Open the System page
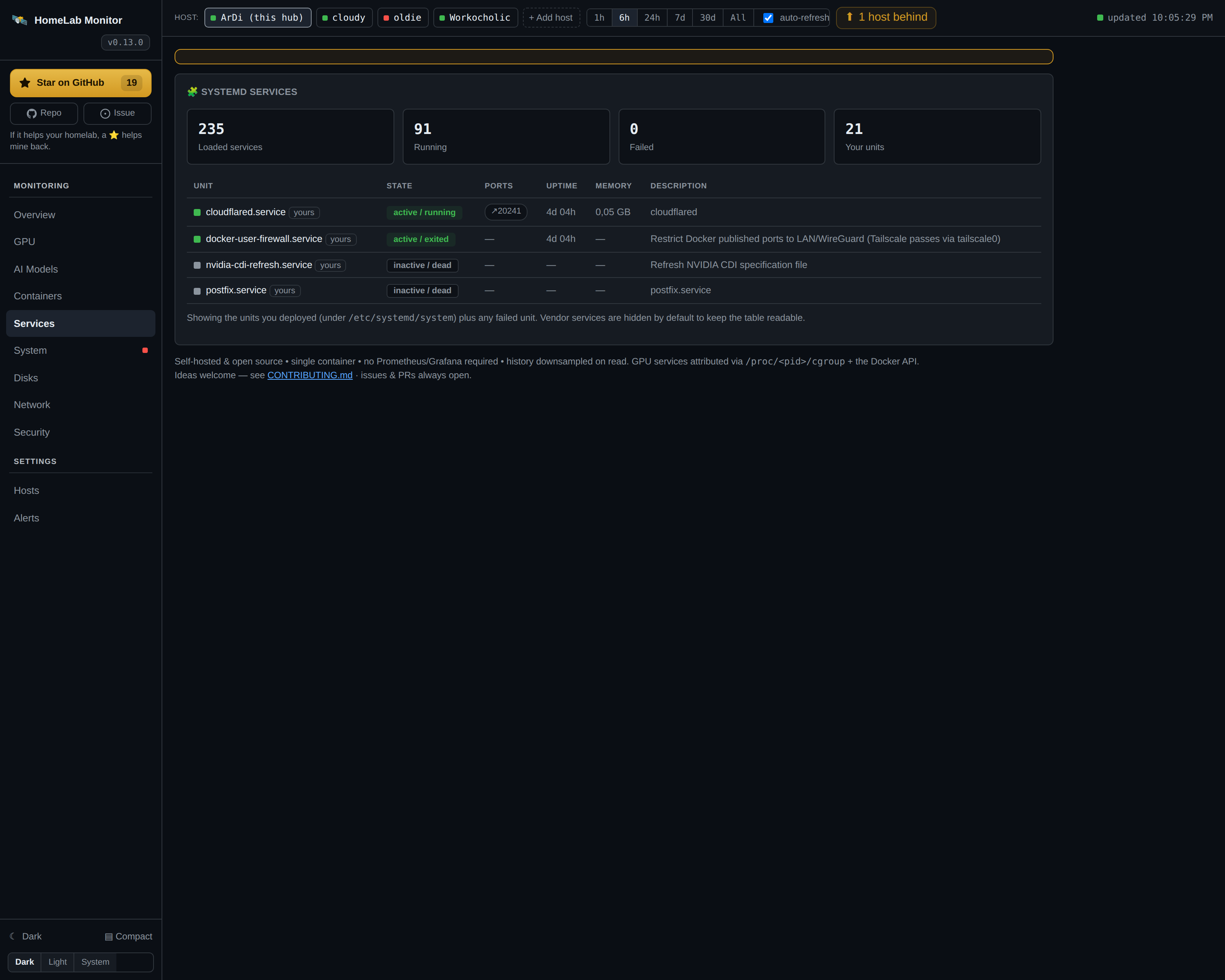Viewport: 1225px width, 980px height. pos(81,351)
